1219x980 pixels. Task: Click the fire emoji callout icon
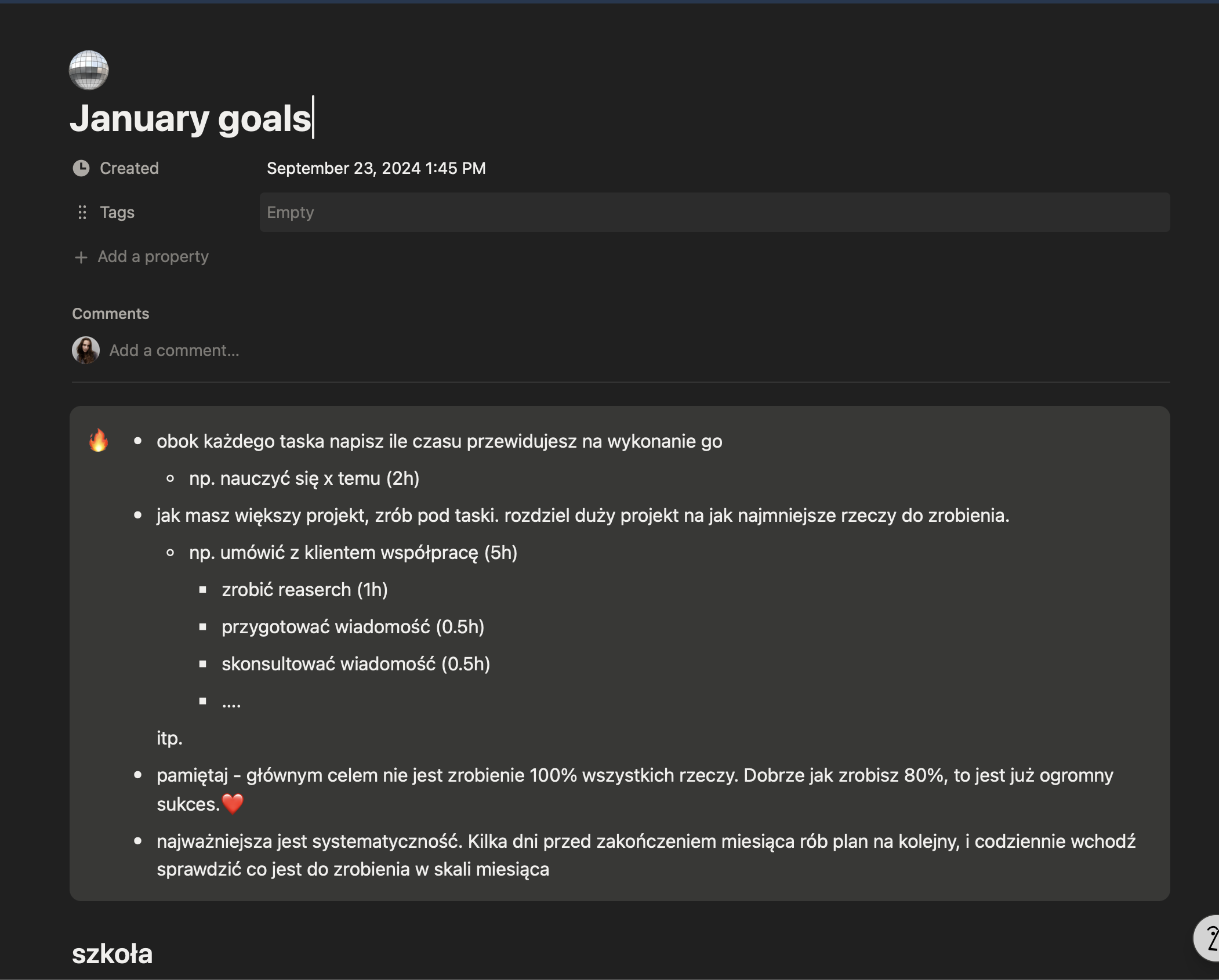click(x=99, y=440)
